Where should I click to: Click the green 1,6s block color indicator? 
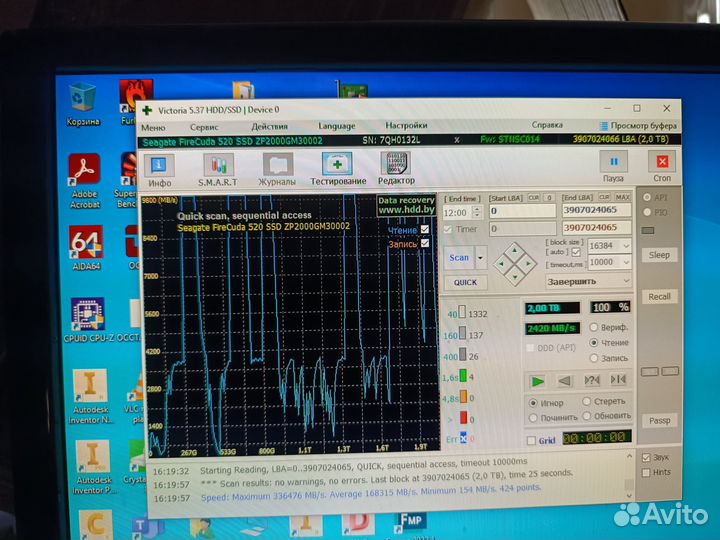463,376
